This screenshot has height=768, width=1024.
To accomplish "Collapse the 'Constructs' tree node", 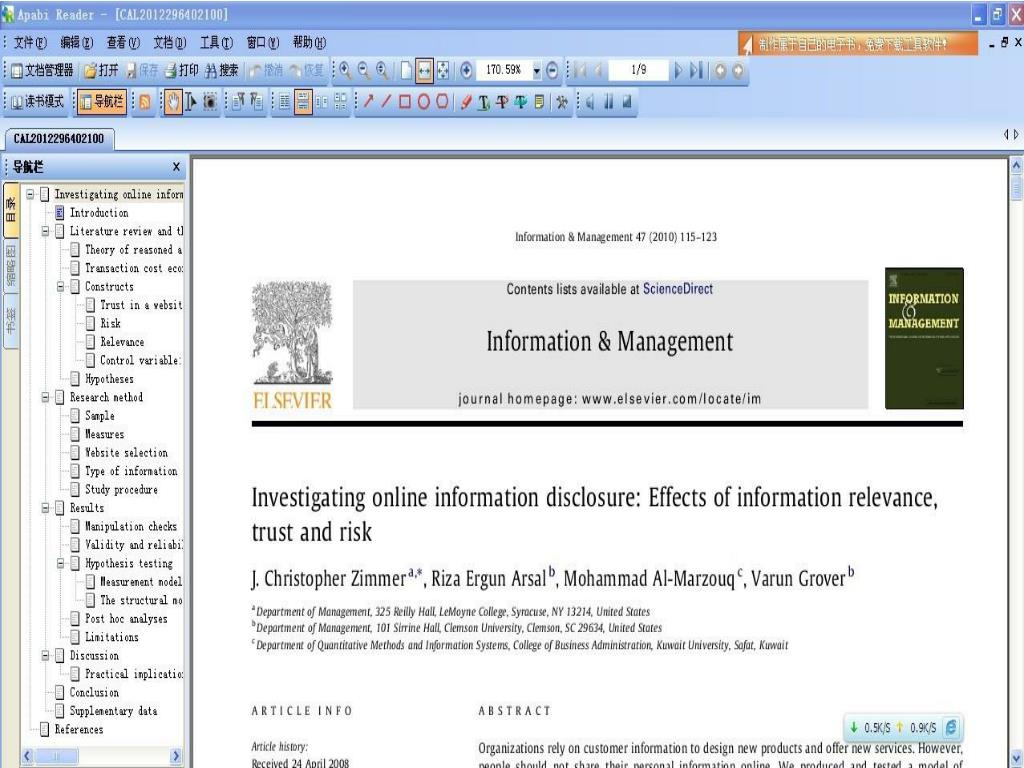I will tap(60, 286).
